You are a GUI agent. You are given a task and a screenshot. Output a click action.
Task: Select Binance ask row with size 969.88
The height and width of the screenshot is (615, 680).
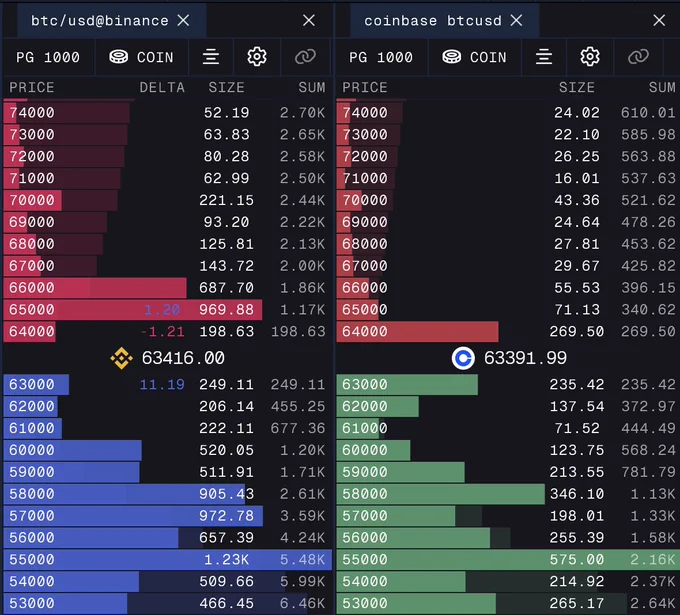point(167,309)
